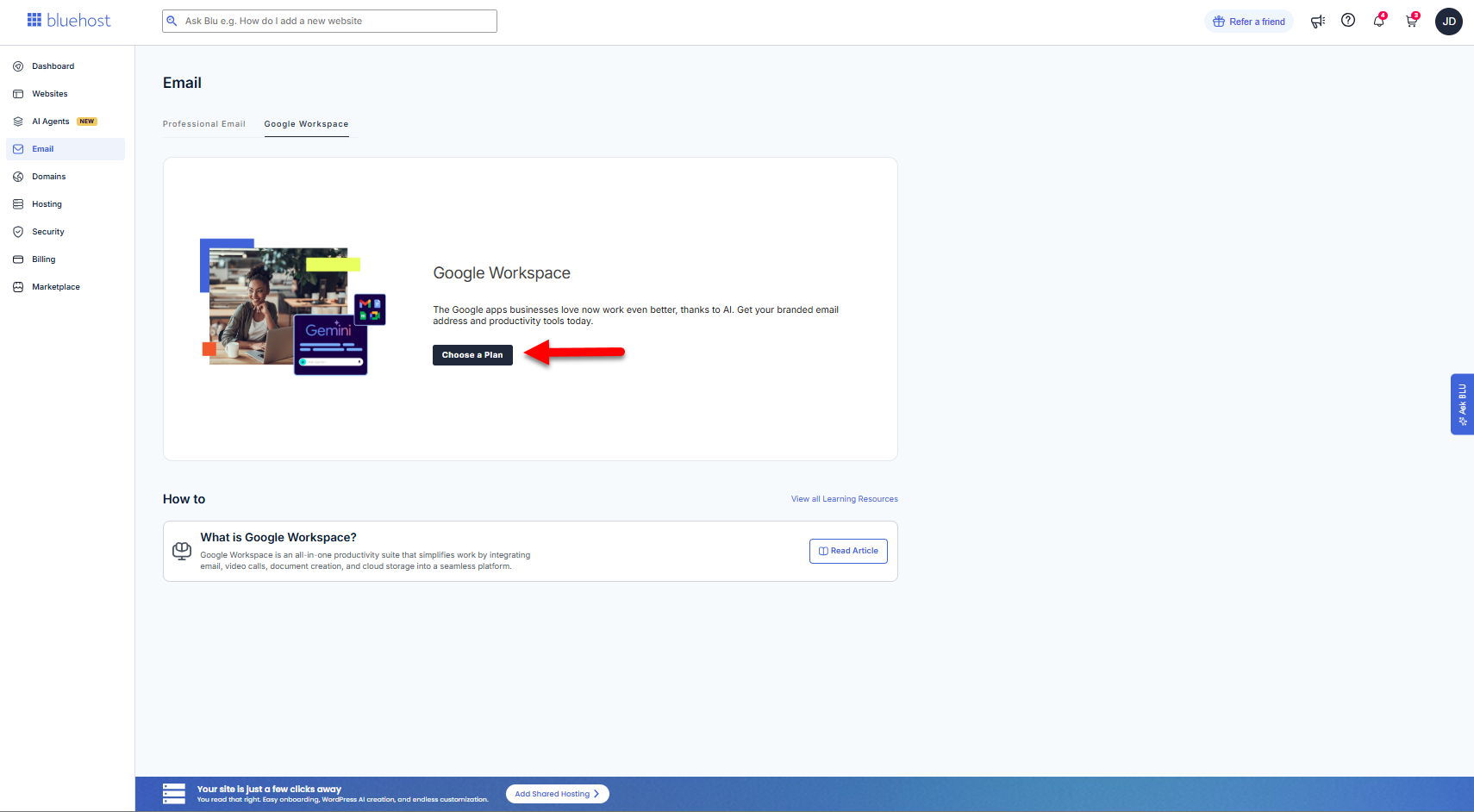Click the Google Workspace Gemini illustration
1474x812 pixels.
click(x=292, y=307)
